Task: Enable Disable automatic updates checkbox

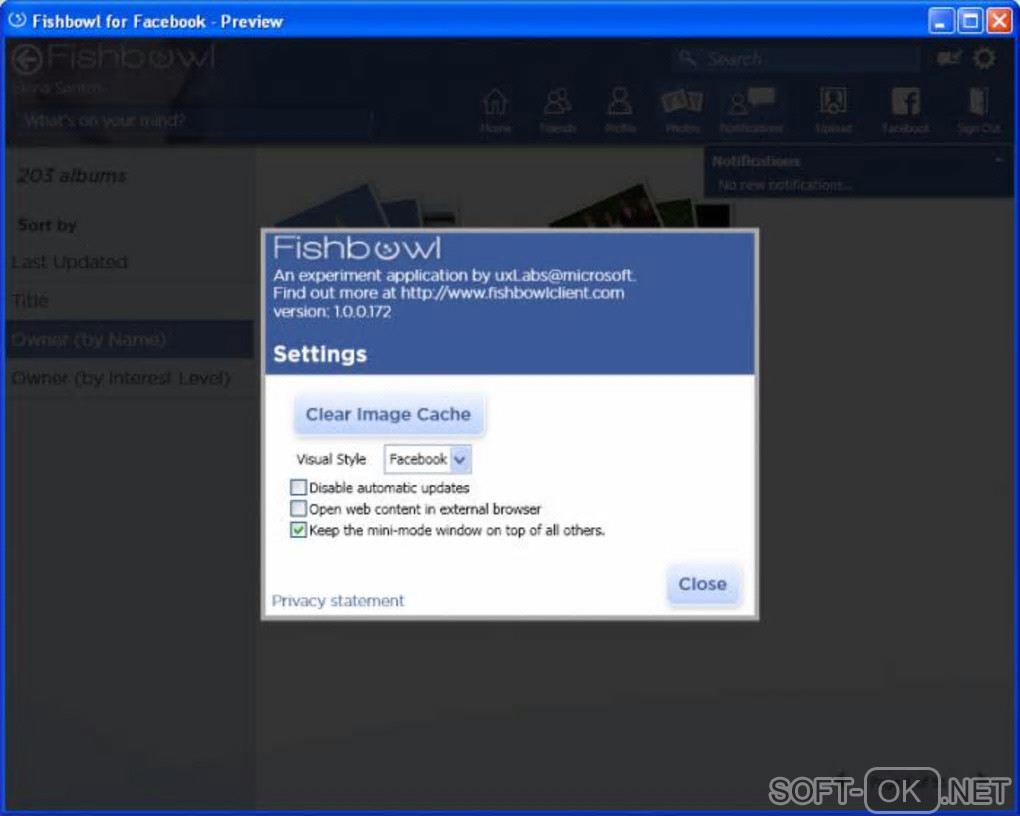Action: 298,487
